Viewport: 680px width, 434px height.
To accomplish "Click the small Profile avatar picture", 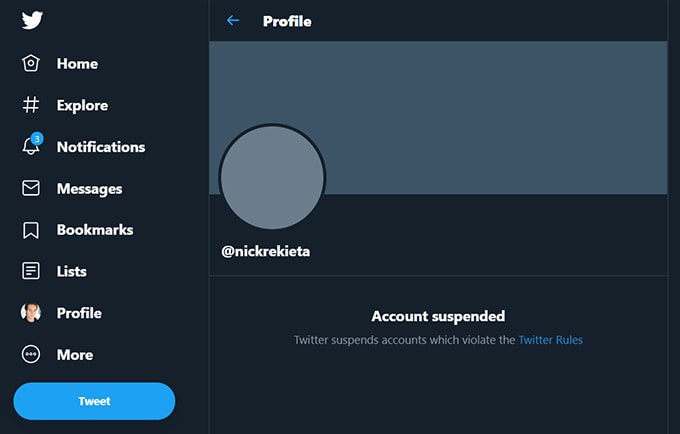I will [31, 313].
